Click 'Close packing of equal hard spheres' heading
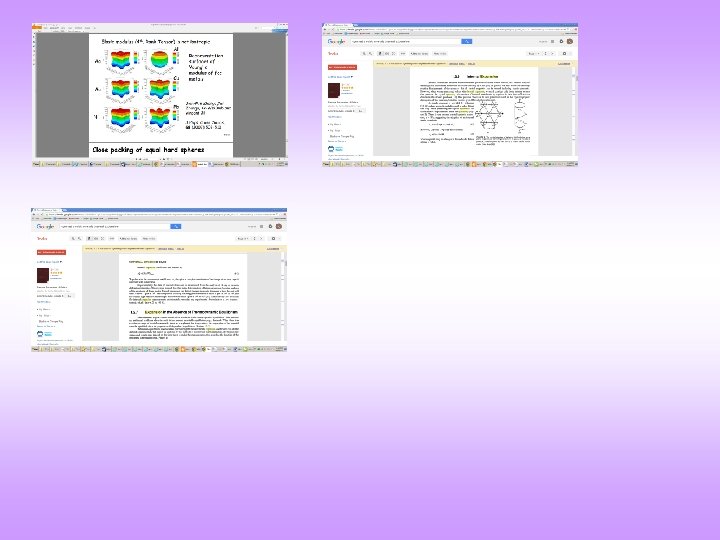The image size is (720, 540). tap(148, 150)
